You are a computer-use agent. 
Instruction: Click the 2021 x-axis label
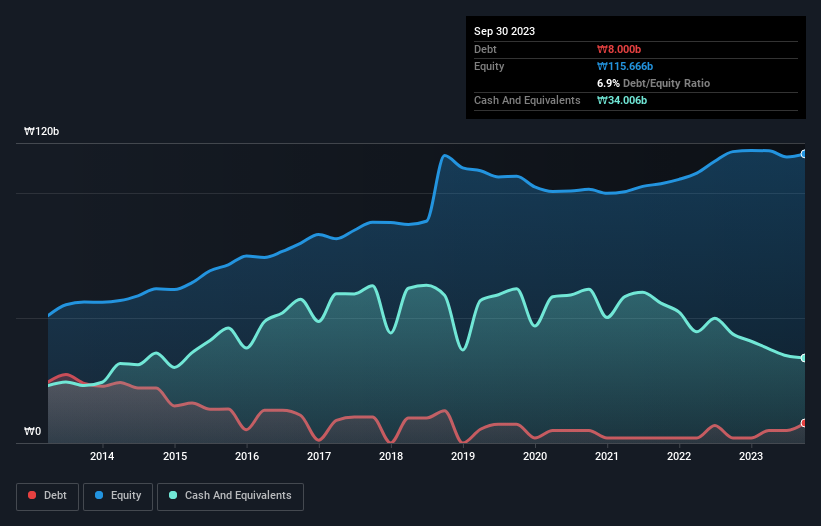point(607,456)
